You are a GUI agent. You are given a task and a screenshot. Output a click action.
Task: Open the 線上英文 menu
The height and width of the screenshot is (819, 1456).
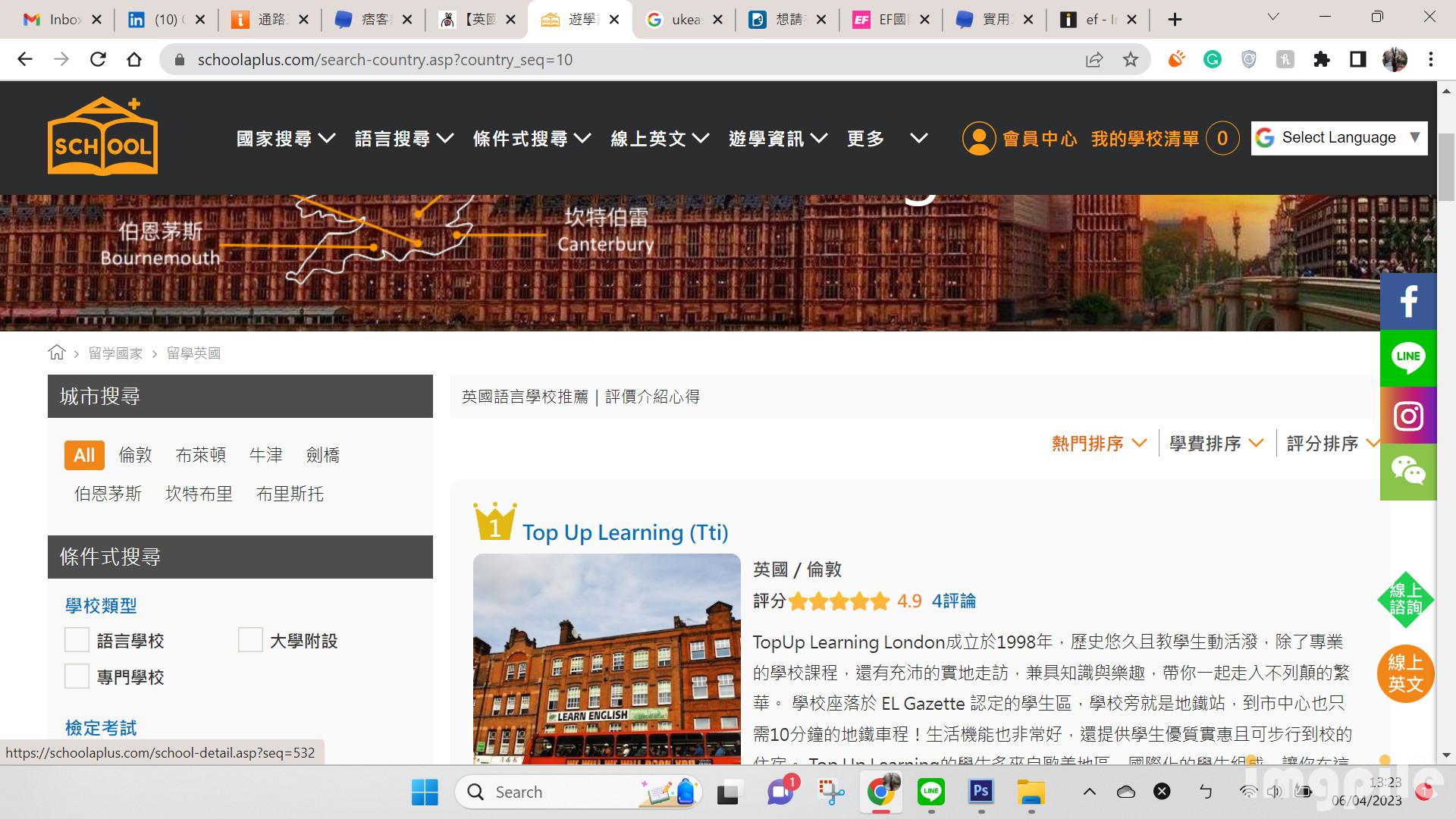659,139
